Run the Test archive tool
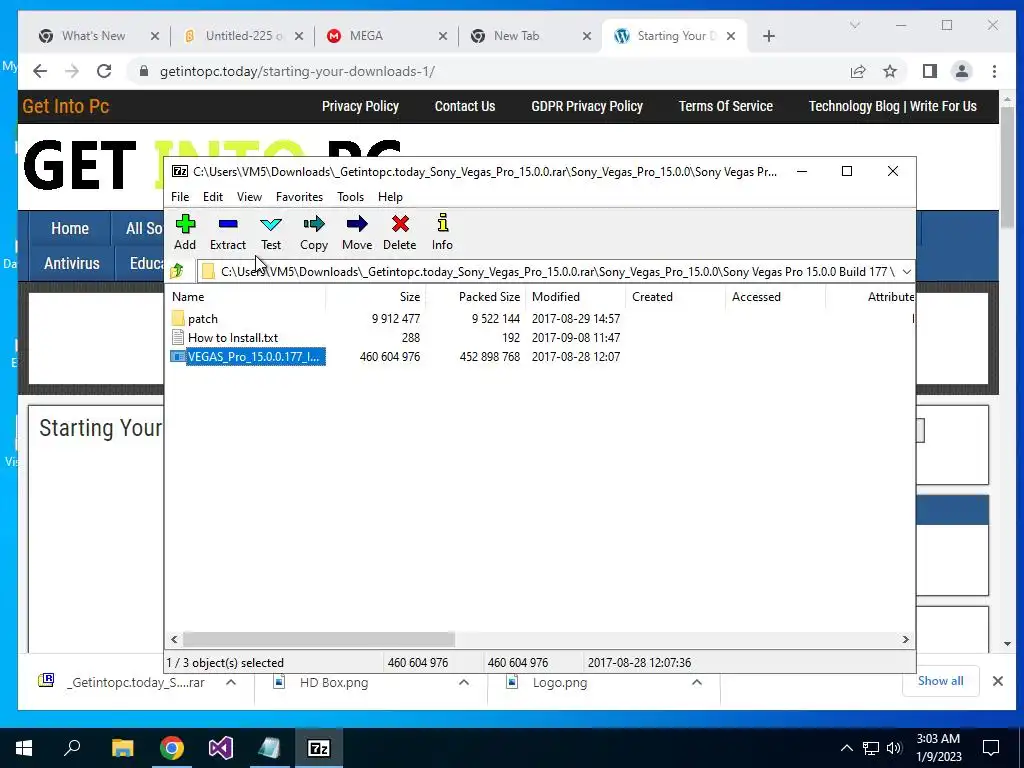 pyautogui.click(x=271, y=232)
